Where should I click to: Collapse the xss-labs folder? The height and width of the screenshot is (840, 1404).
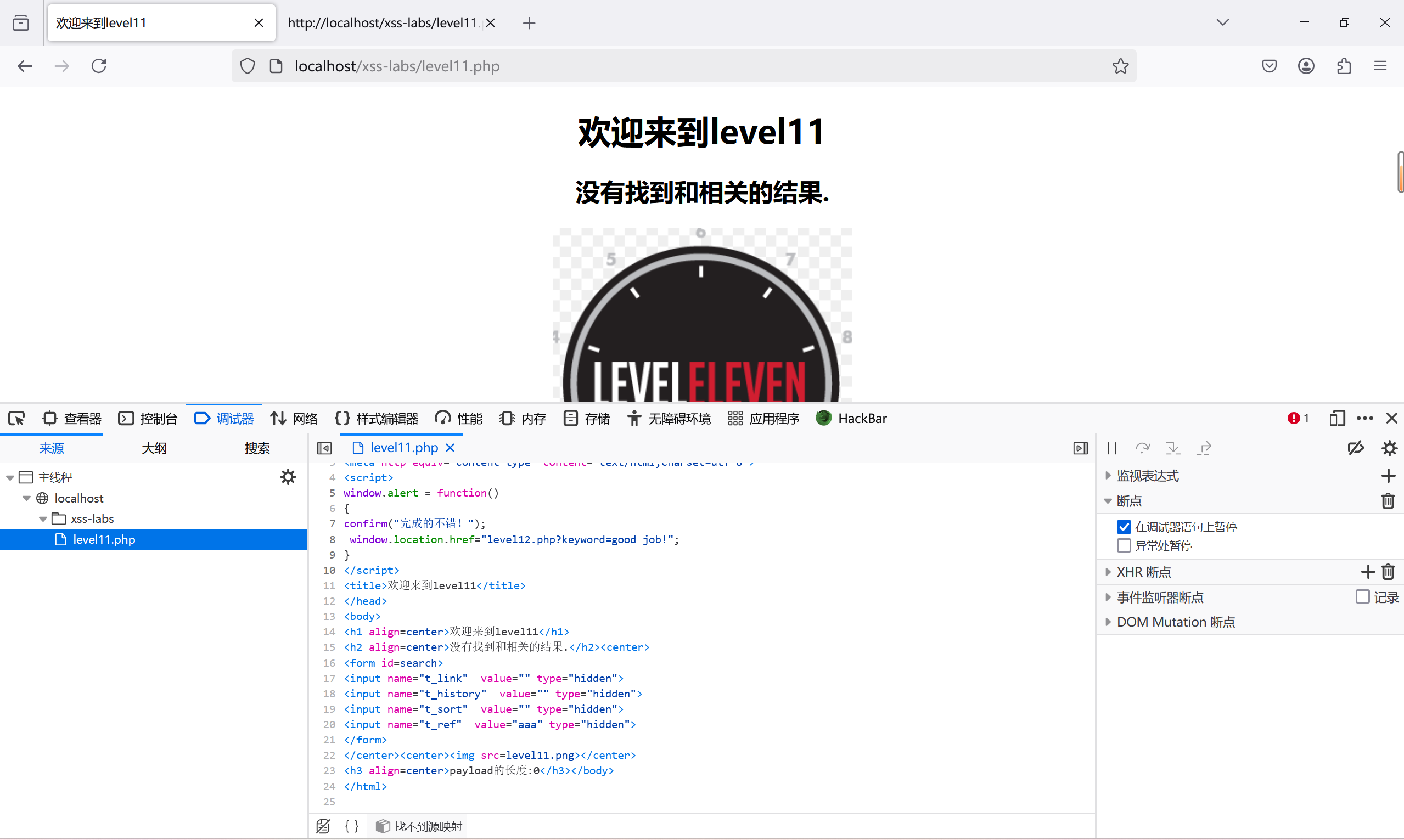pyautogui.click(x=43, y=518)
